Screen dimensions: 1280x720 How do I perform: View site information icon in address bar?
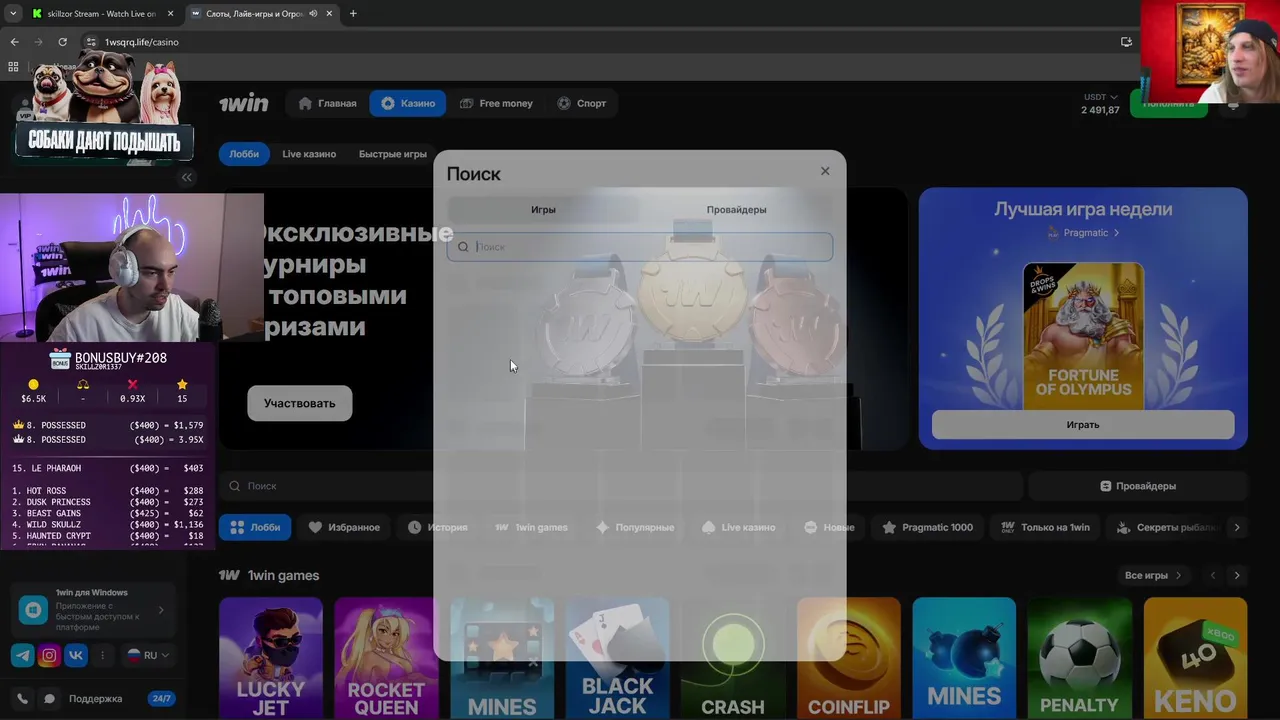90,42
